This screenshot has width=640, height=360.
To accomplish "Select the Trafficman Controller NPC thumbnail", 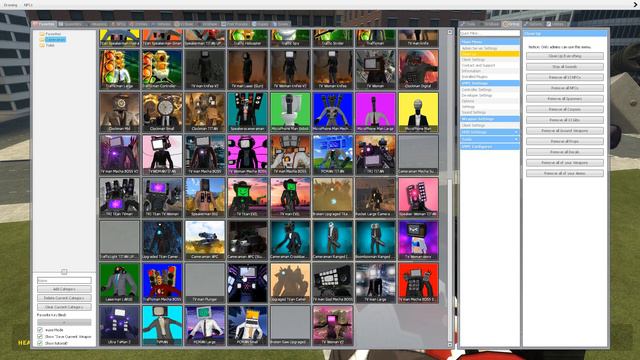I will pos(162,69).
